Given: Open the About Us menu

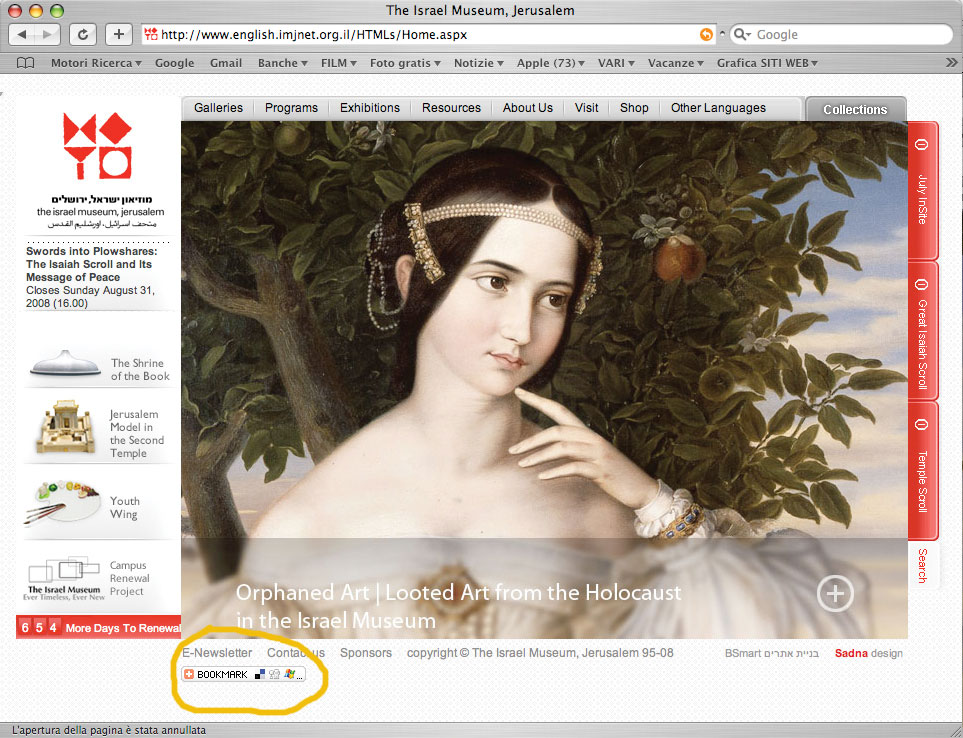Looking at the screenshot, I should 528,108.
